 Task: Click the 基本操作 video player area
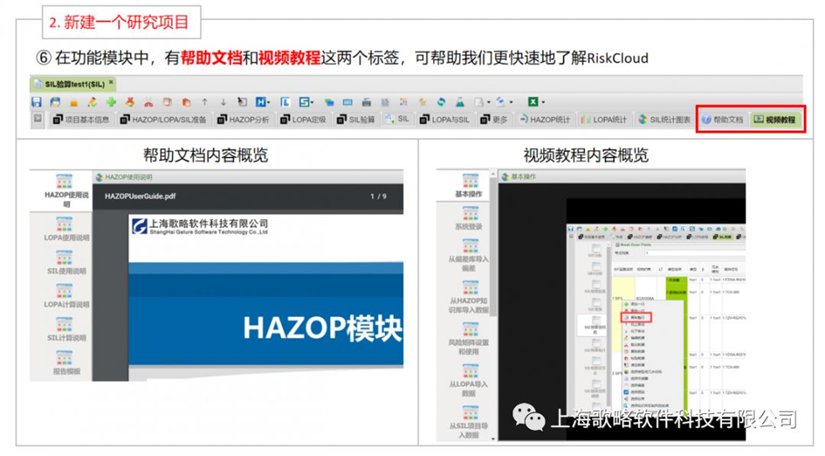pyautogui.click(x=622, y=312)
